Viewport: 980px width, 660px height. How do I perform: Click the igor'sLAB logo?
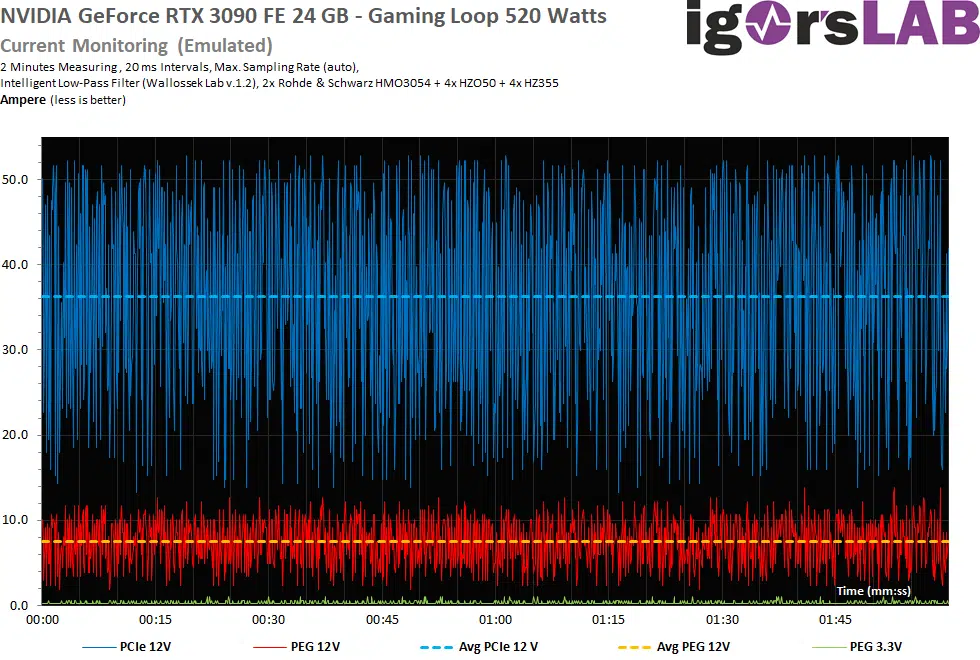click(832, 26)
